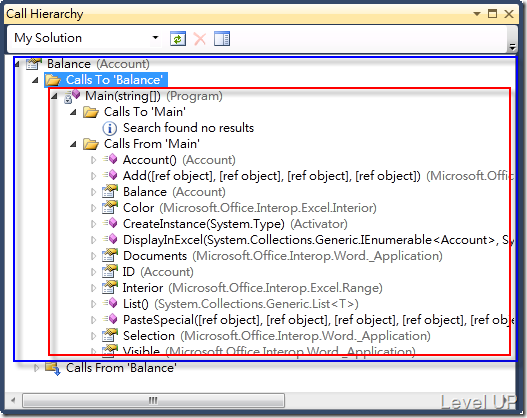
Task: Expand the Add([ref object]...) node
Action: click(93, 176)
